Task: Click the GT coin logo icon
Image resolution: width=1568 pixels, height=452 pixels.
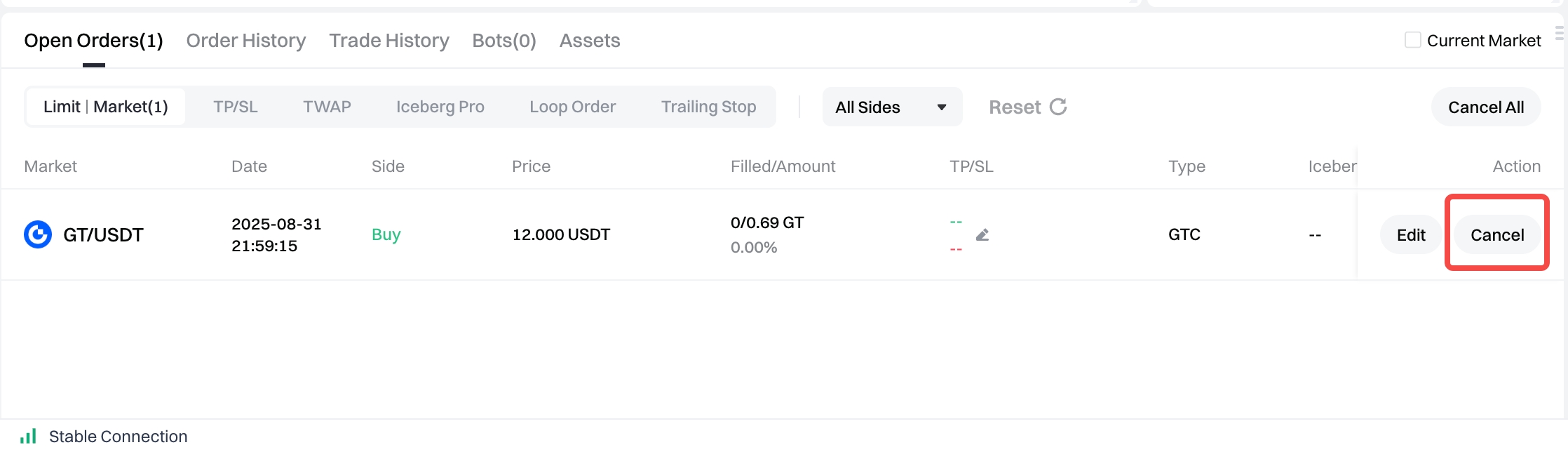Action: 38,234
